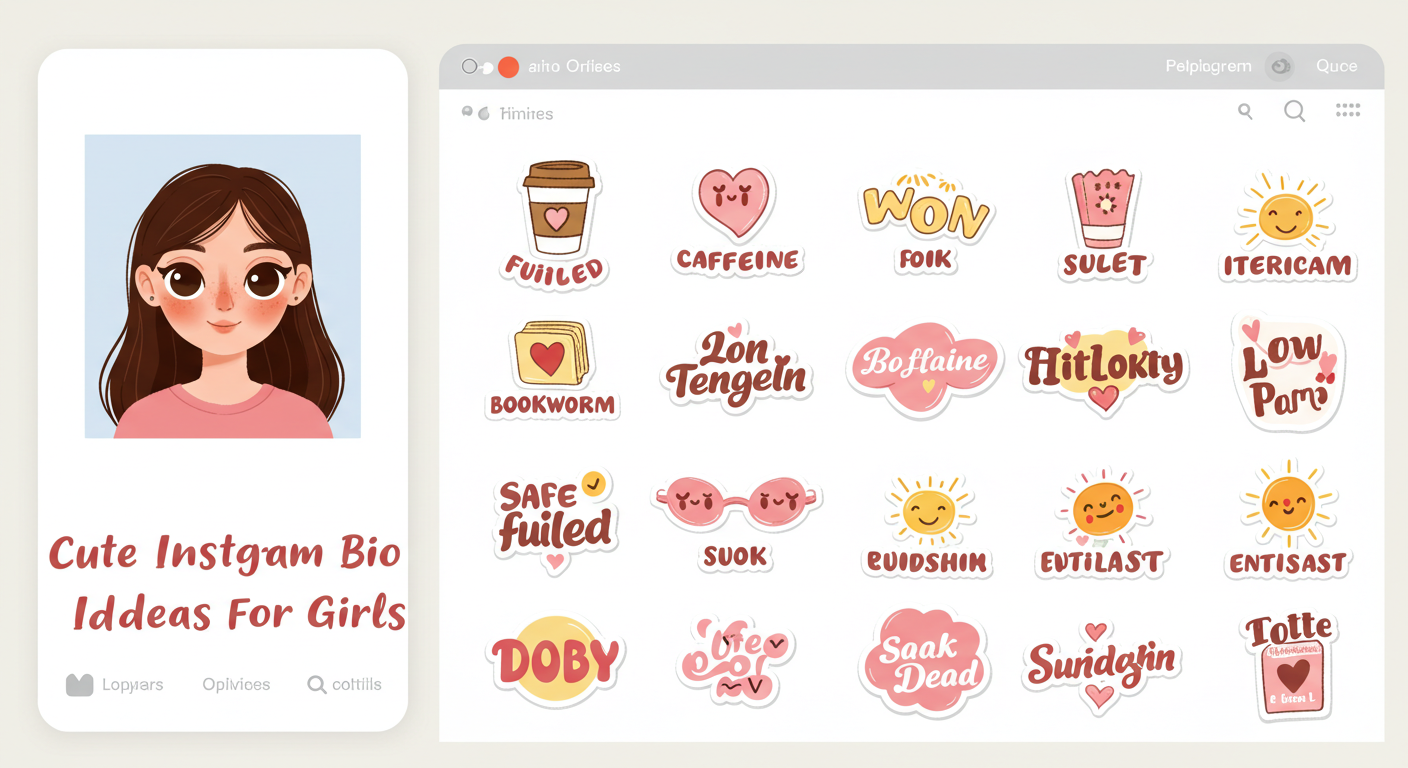Select the Fimires tab label
Screen dimensions: 1408x768
click(526, 114)
